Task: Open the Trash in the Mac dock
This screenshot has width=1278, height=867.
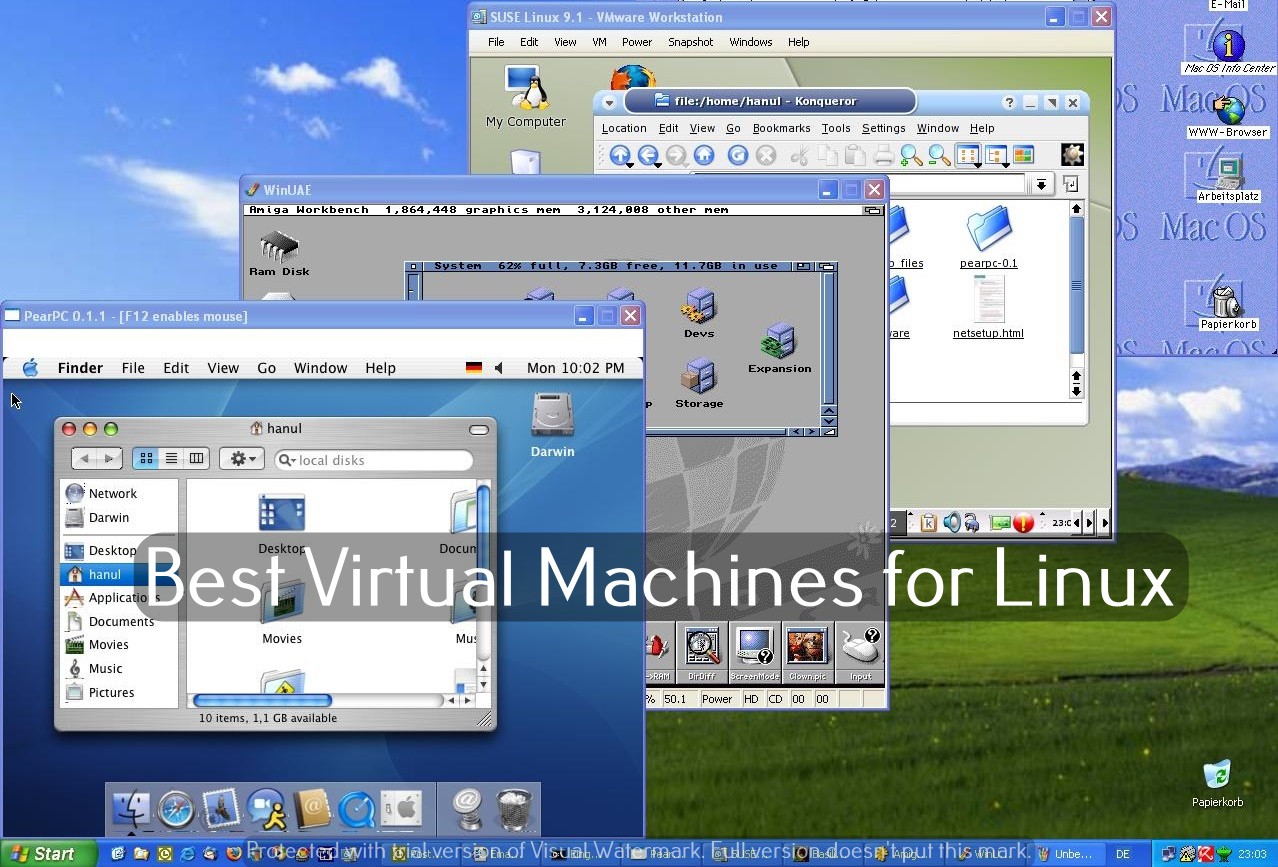Action: point(514,809)
